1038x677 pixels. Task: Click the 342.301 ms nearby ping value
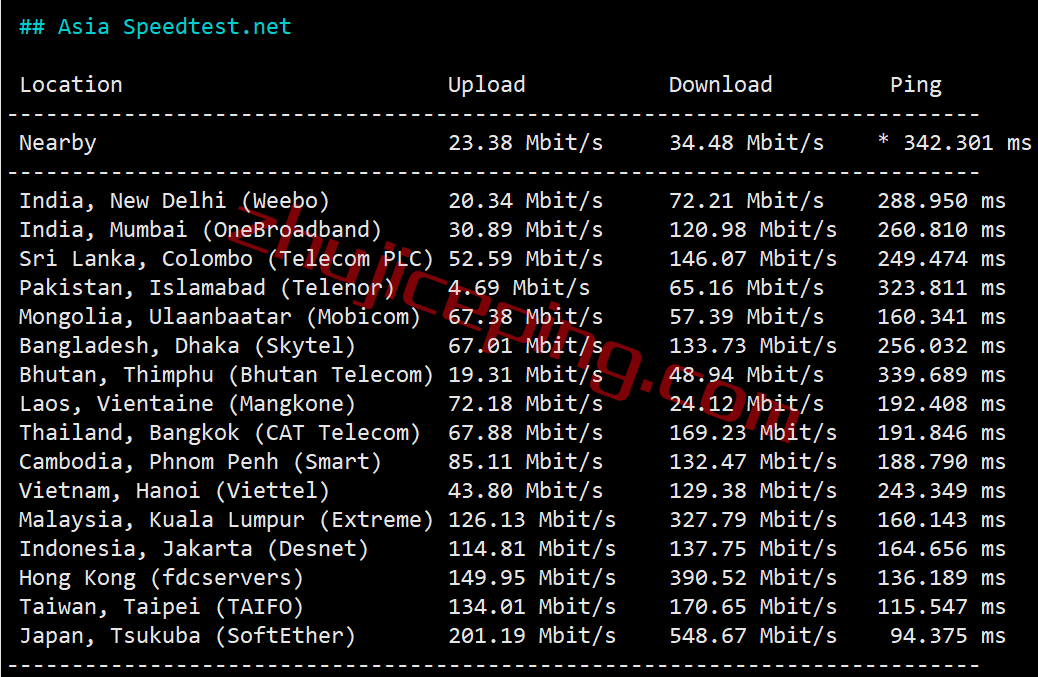pos(967,143)
